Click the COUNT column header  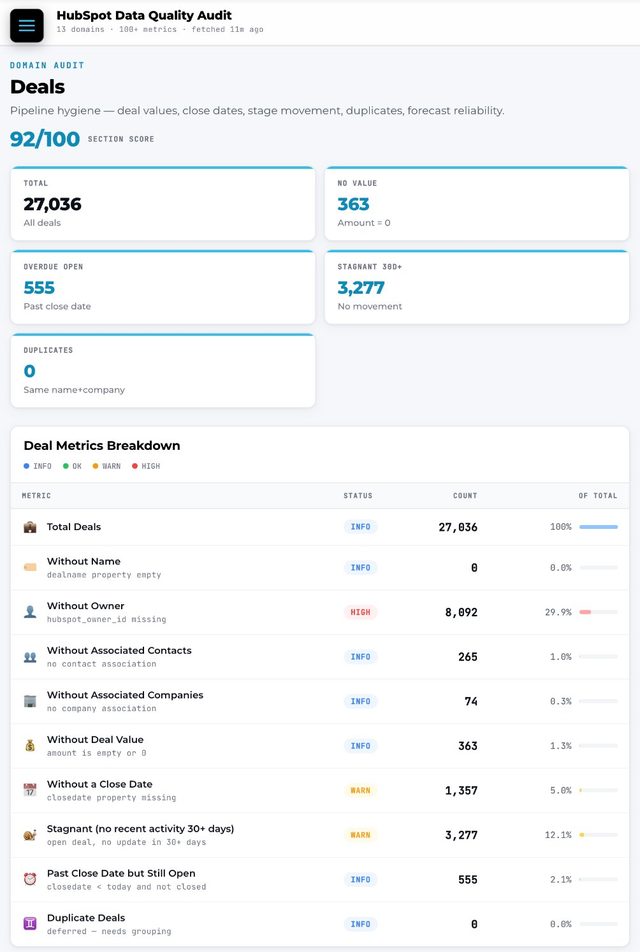click(465, 496)
